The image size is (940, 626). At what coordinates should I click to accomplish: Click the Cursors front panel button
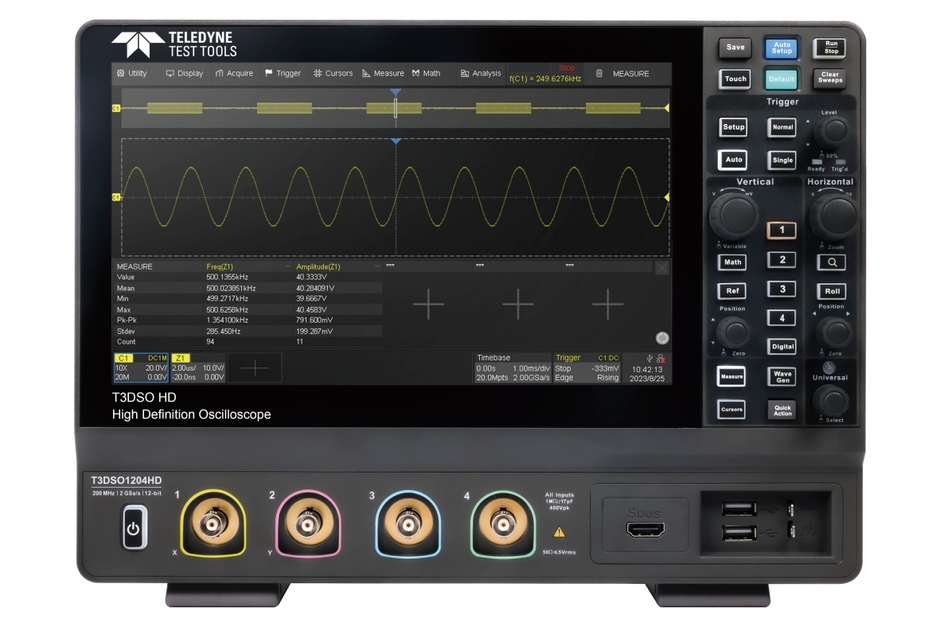click(x=732, y=410)
